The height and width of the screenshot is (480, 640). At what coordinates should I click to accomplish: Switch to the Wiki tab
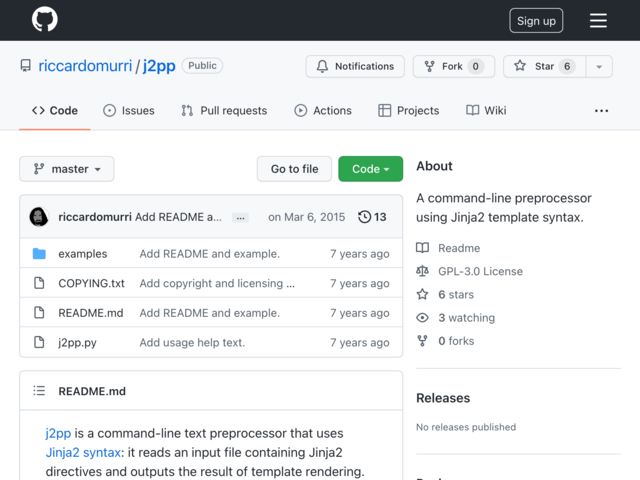click(486, 111)
